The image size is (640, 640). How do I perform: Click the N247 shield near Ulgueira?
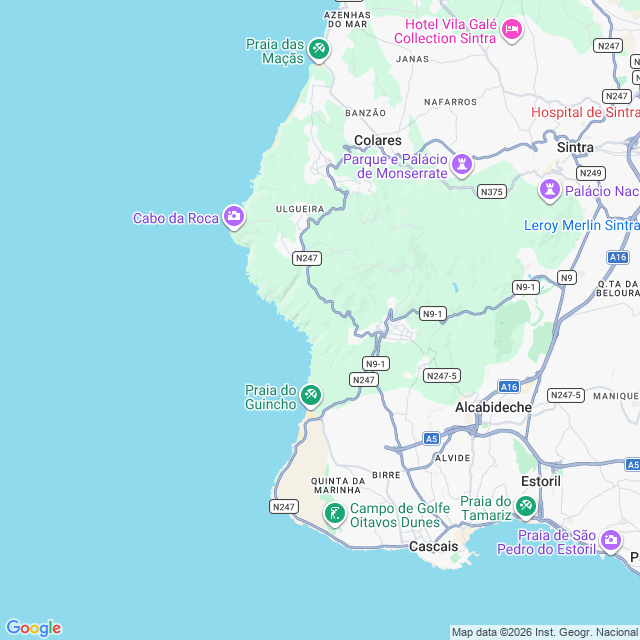coord(307,258)
